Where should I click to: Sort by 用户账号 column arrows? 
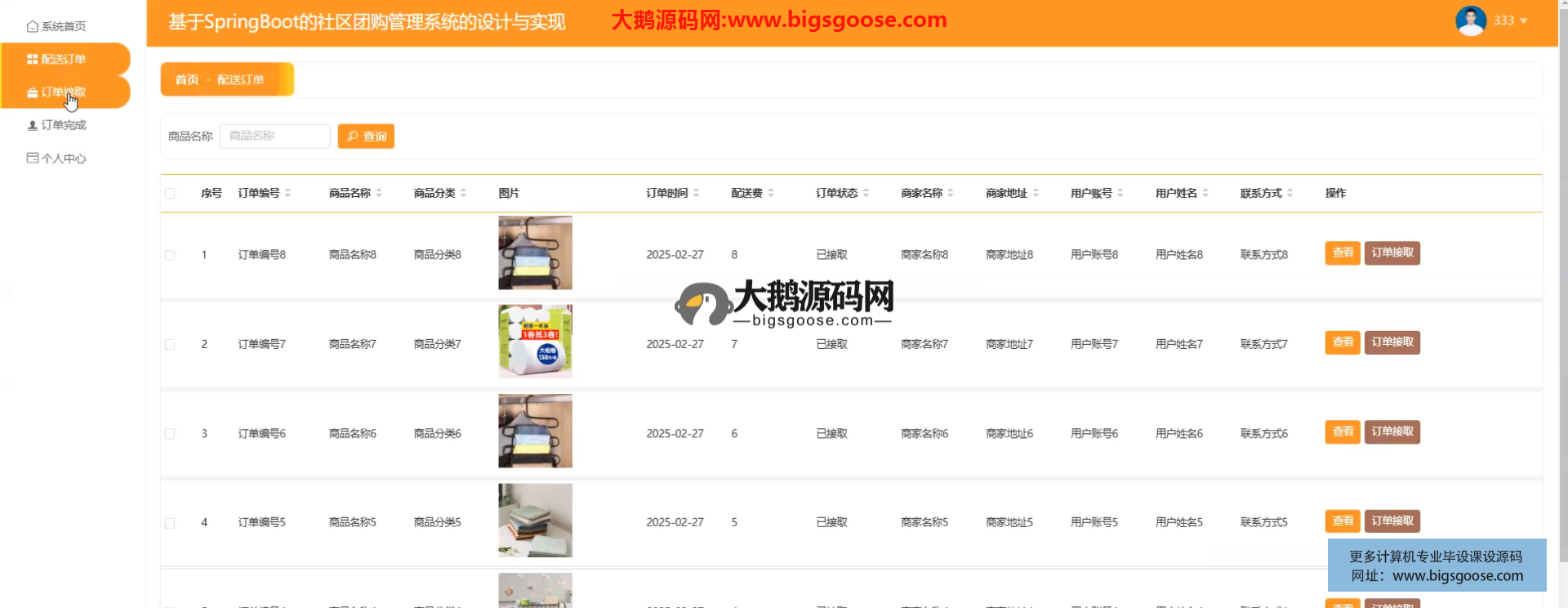tap(1120, 193)
